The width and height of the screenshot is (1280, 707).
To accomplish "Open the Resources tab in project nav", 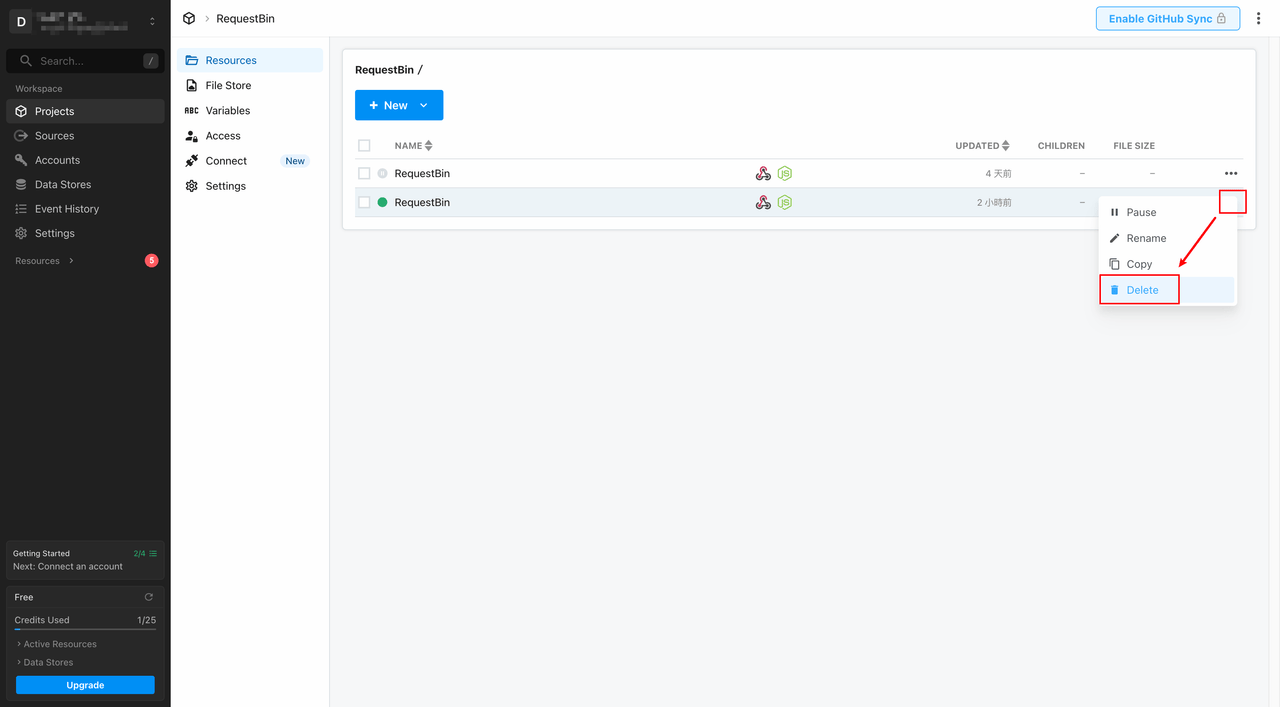I will pos(250,60).
